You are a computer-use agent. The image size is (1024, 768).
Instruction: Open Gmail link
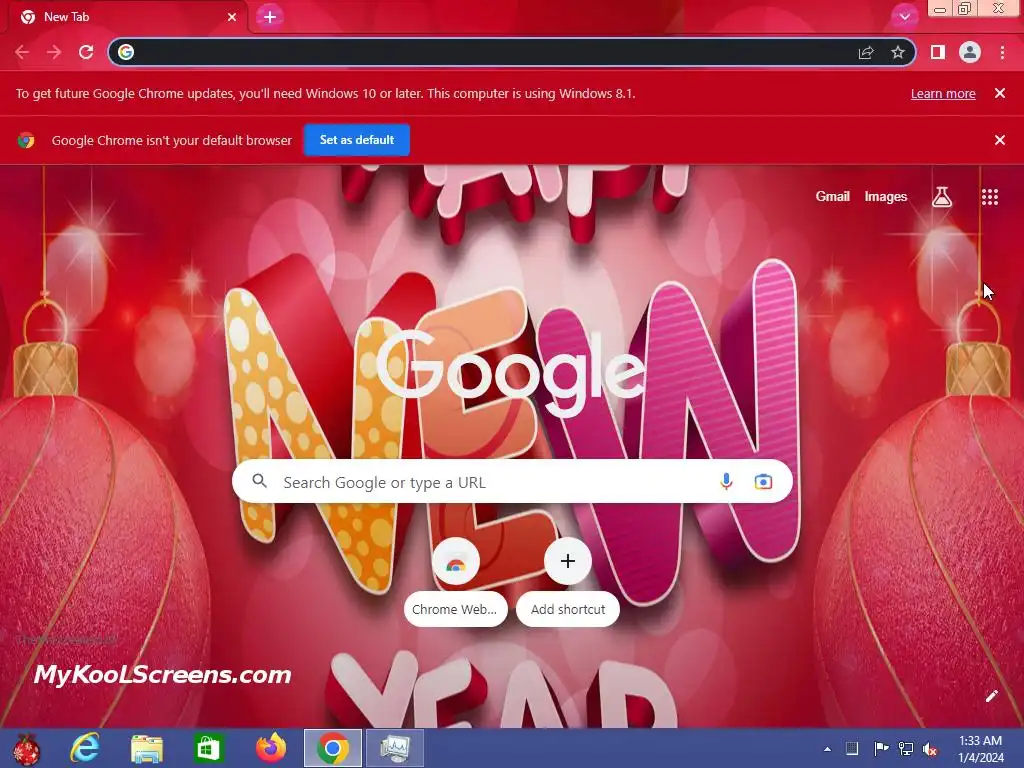point(833,197)
